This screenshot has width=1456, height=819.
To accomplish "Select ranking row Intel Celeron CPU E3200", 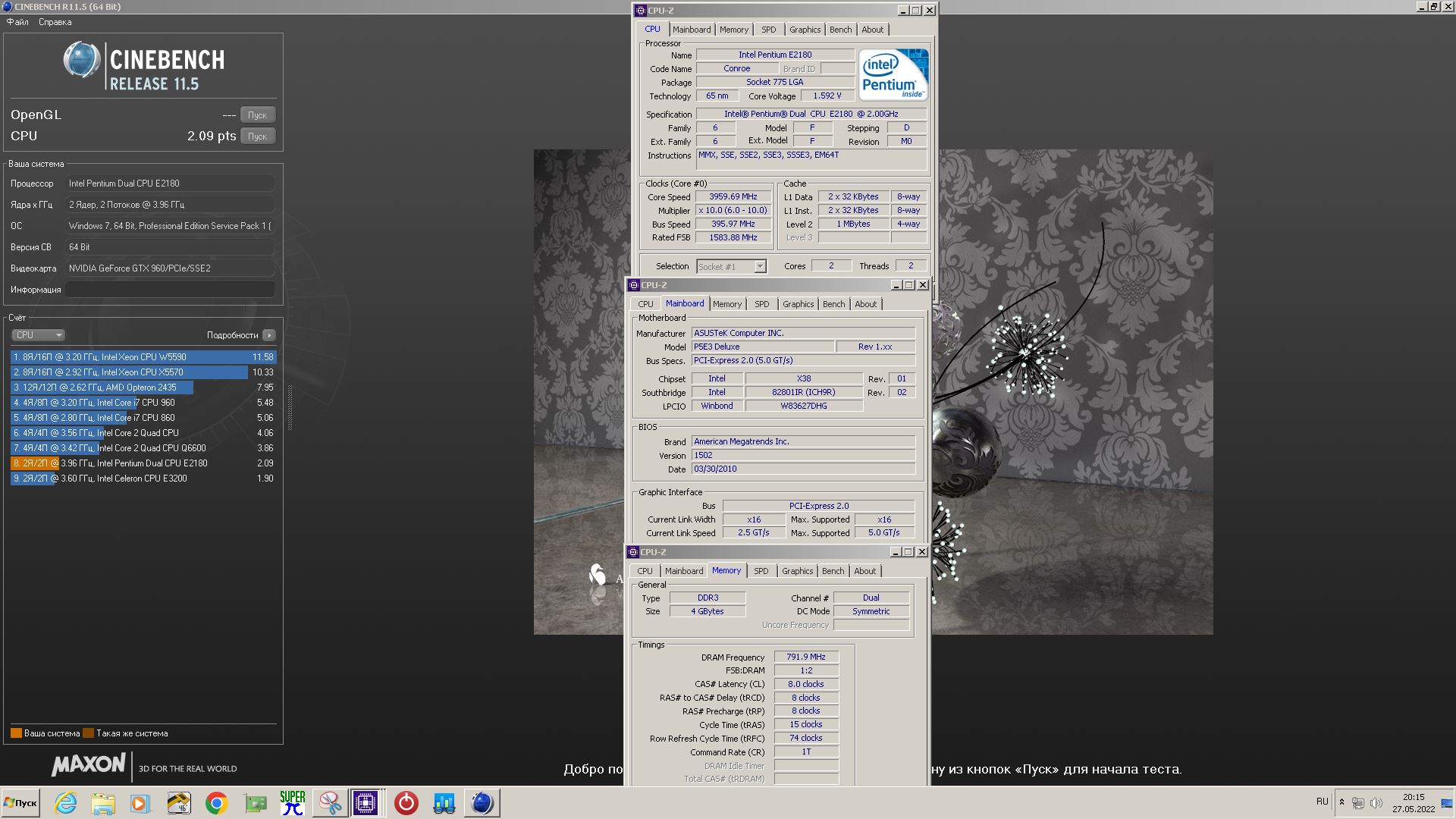I will pyautogui.click(x=143, y=479).
